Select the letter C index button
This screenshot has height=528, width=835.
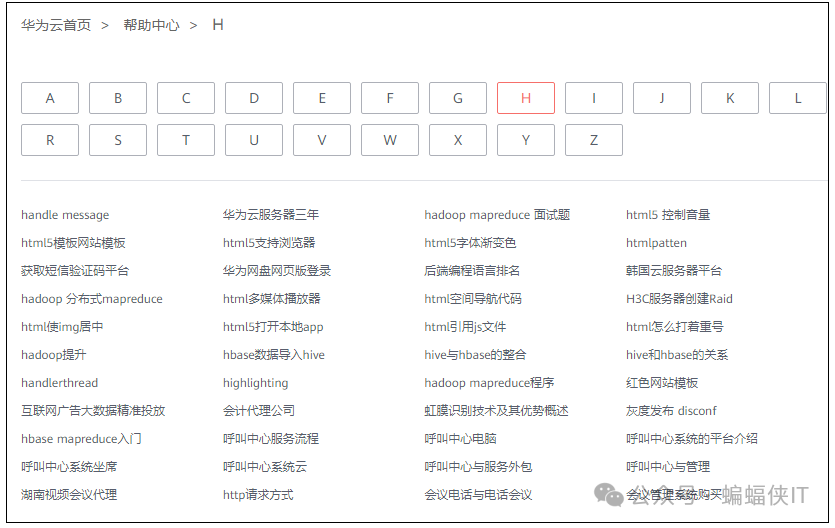pos(186,98)
